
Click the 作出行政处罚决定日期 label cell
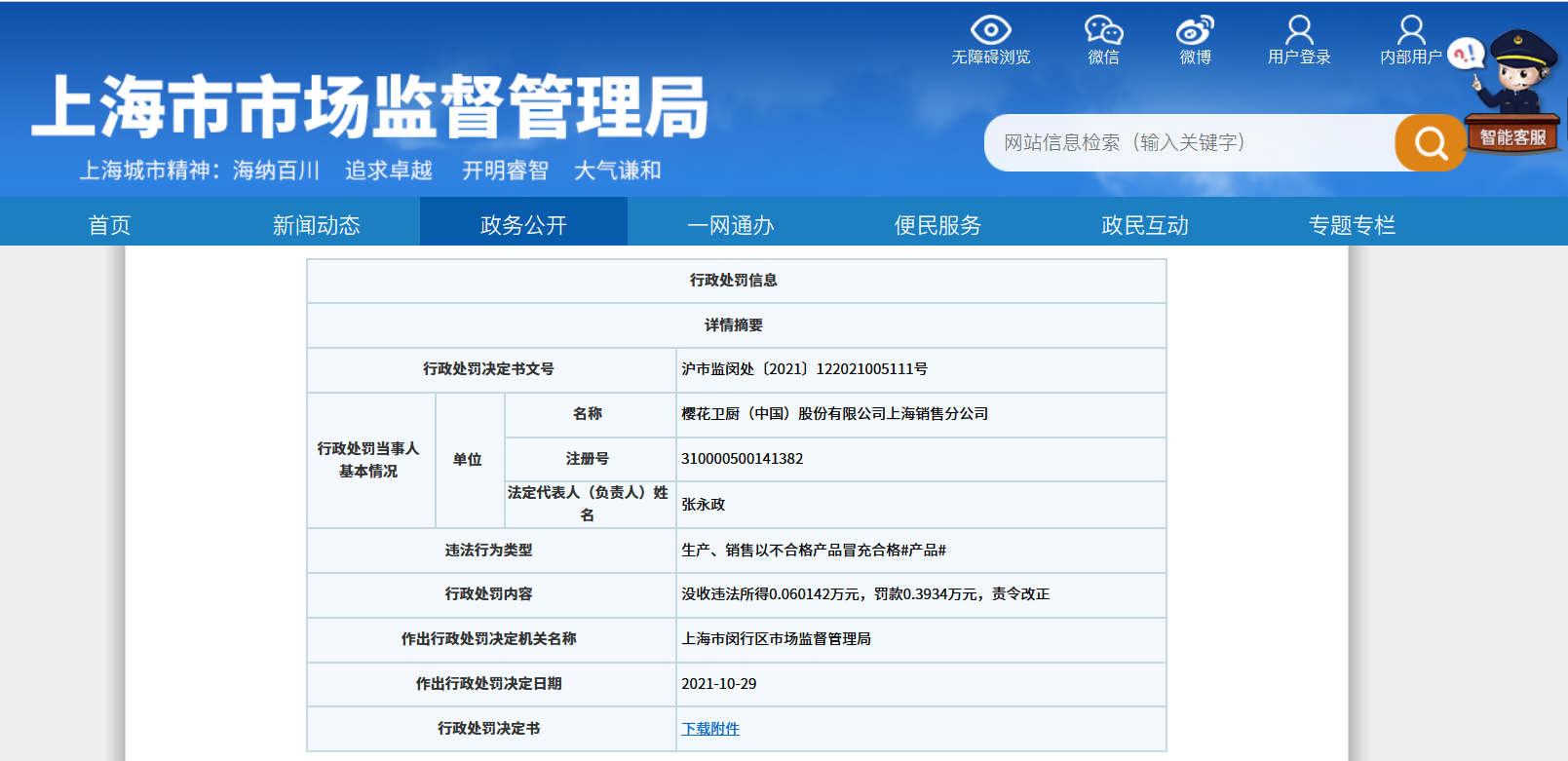pos(489,684)
